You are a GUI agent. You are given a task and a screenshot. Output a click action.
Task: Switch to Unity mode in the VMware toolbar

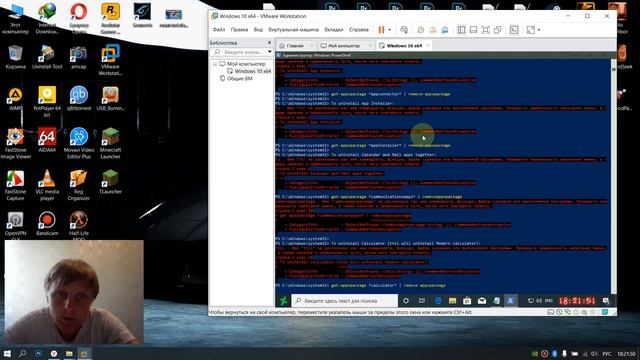coord(498,30)
